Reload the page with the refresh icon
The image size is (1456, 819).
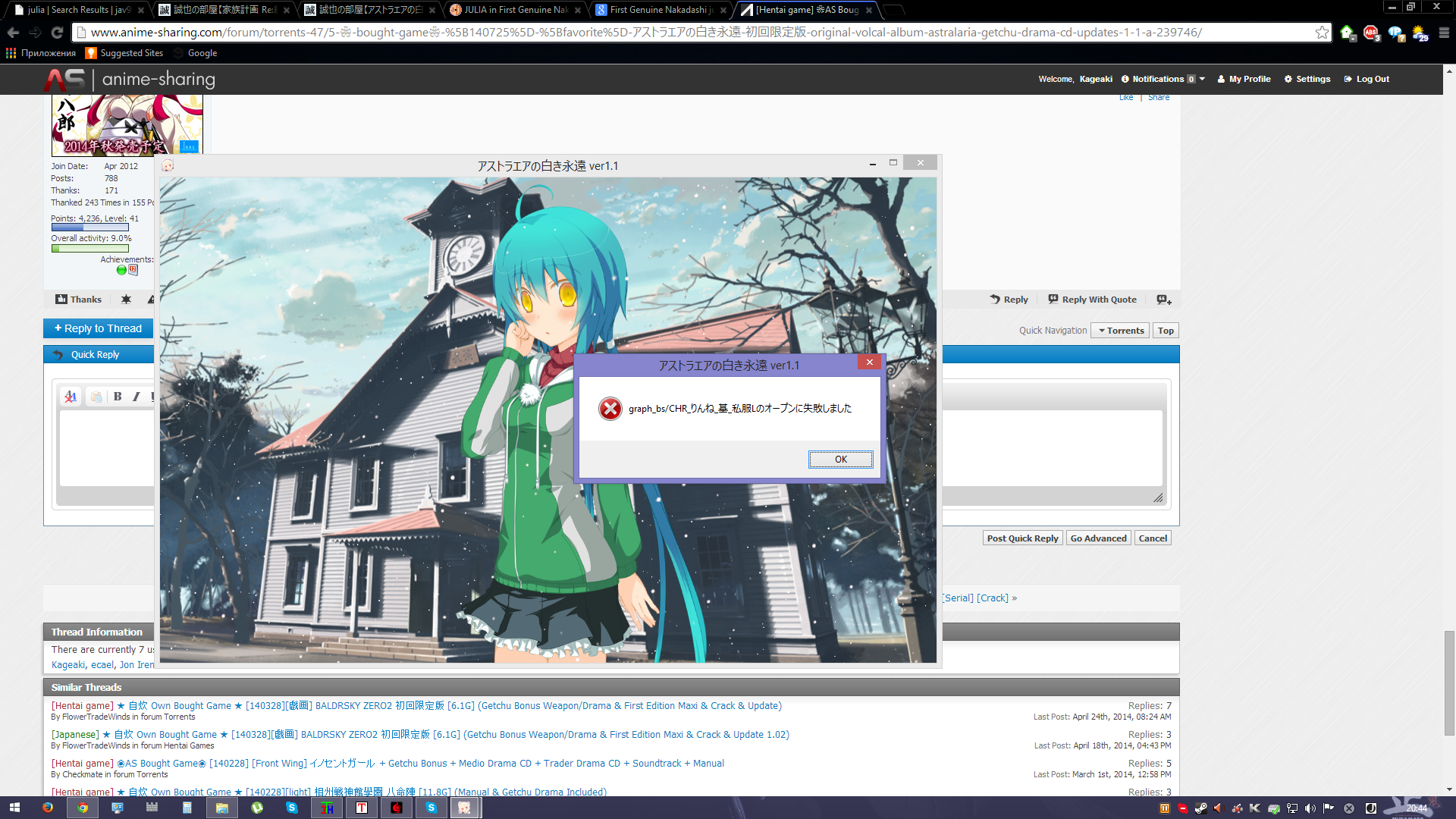[x=57, y=33]
